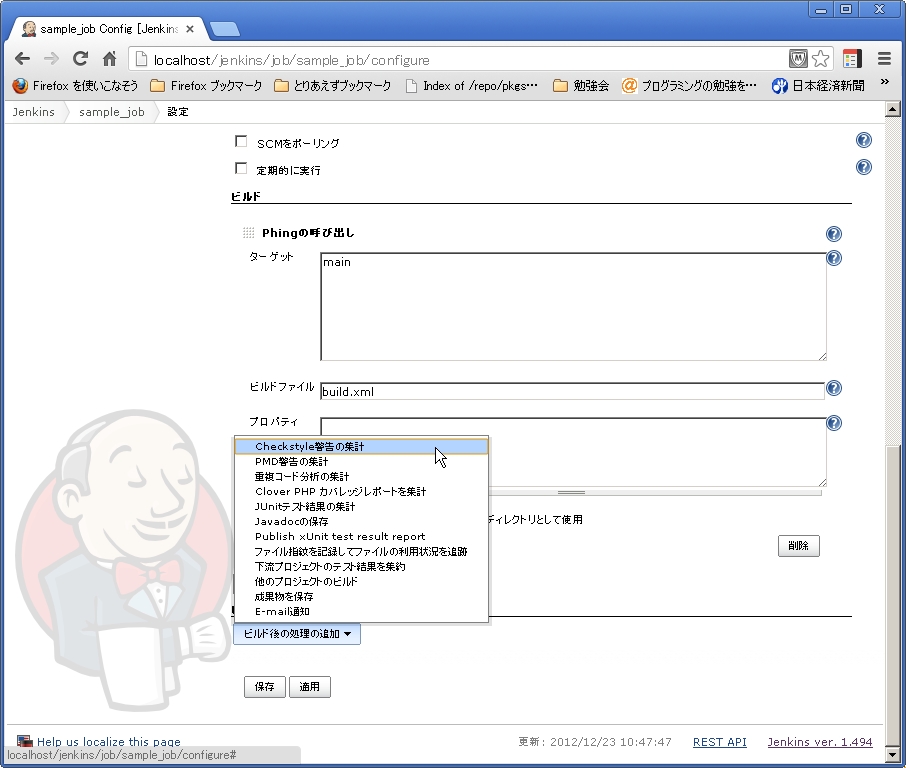The width and height of the screenshot is (906, 768).
Task: Choose 成果物を保存 menu entry
Action: (x=362, y=597)
